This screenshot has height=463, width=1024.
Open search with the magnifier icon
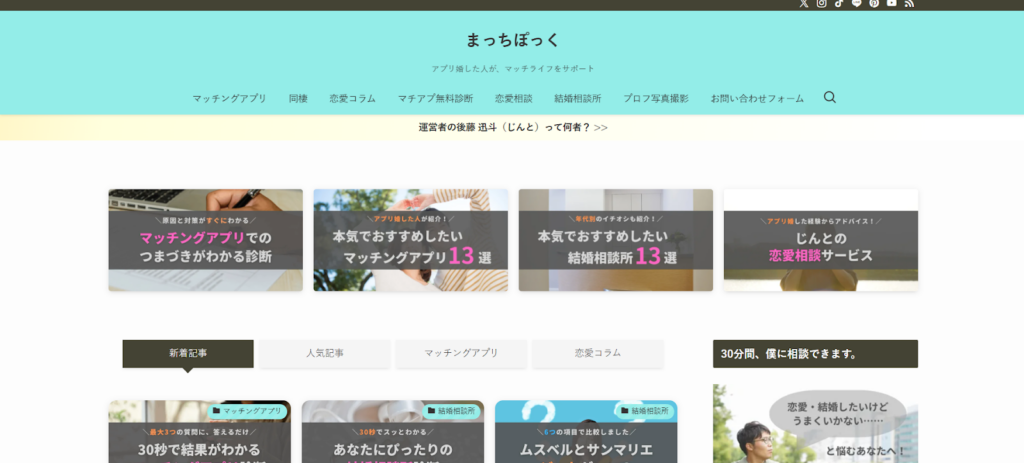830,98
